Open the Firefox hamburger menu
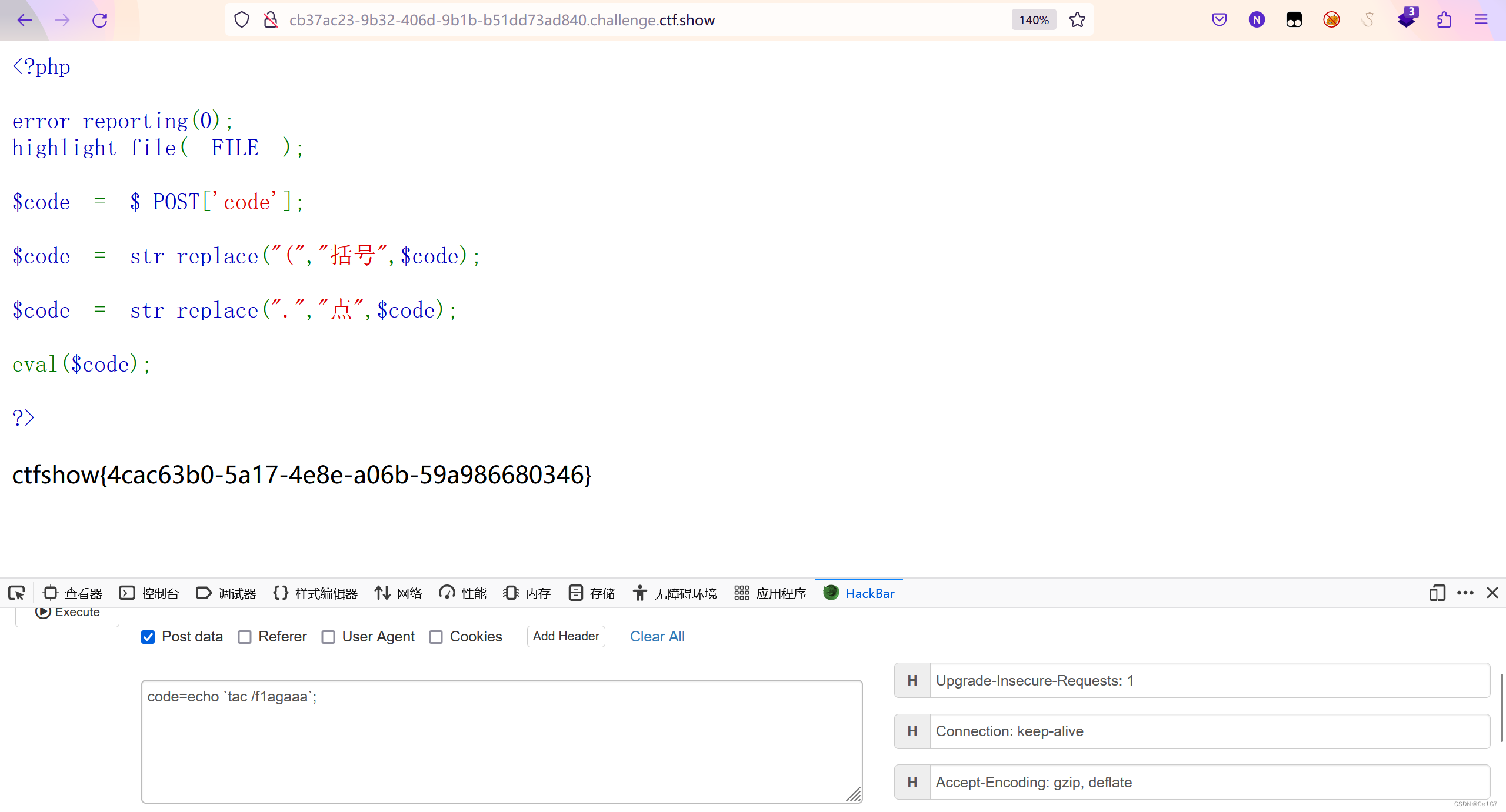The height and width of the screenshot is (812, 1506). 1481,20
